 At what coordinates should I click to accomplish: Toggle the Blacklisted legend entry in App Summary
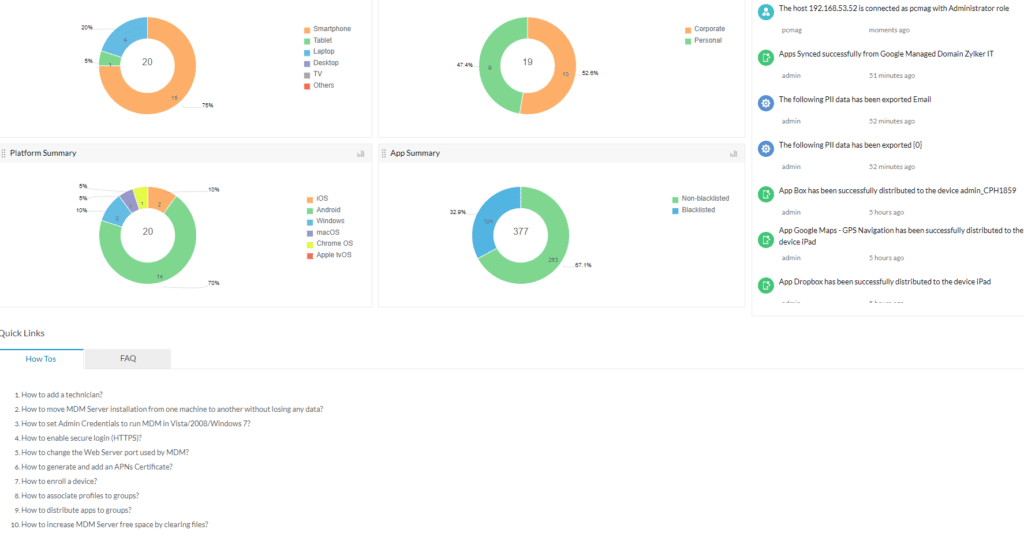(704, 210)
